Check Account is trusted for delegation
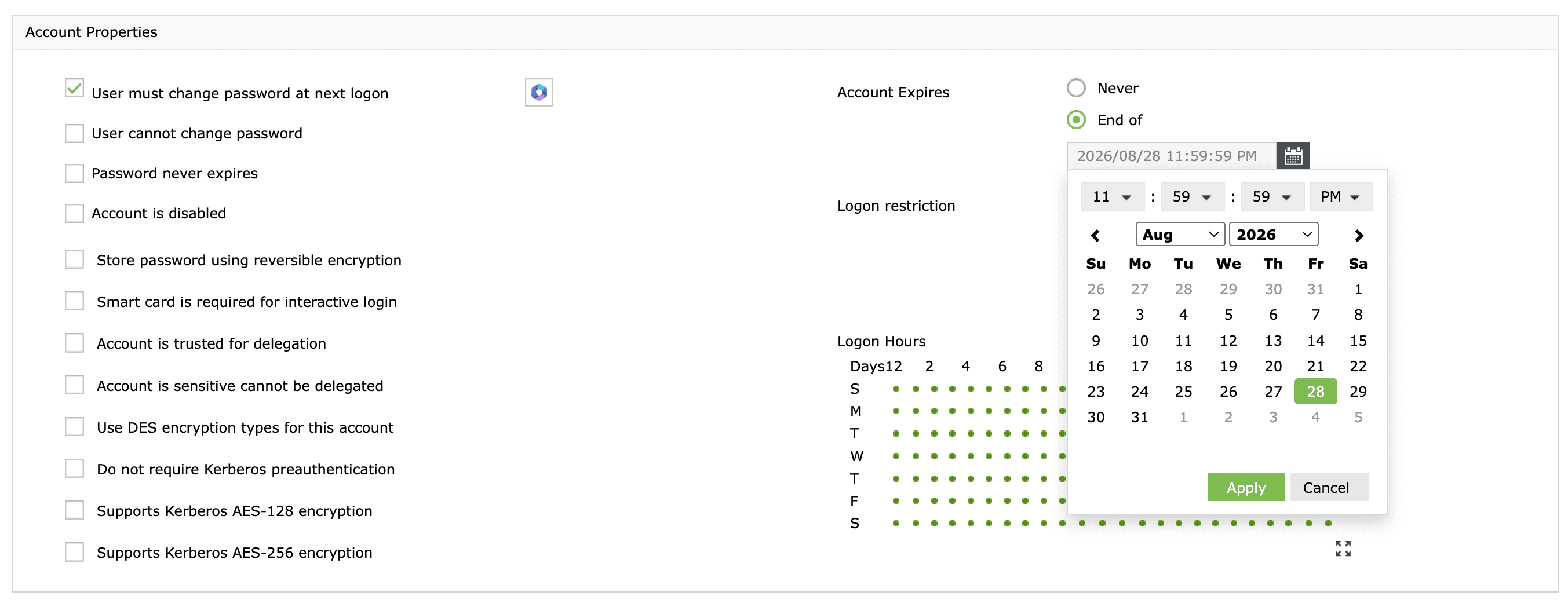 click(74, 343)
